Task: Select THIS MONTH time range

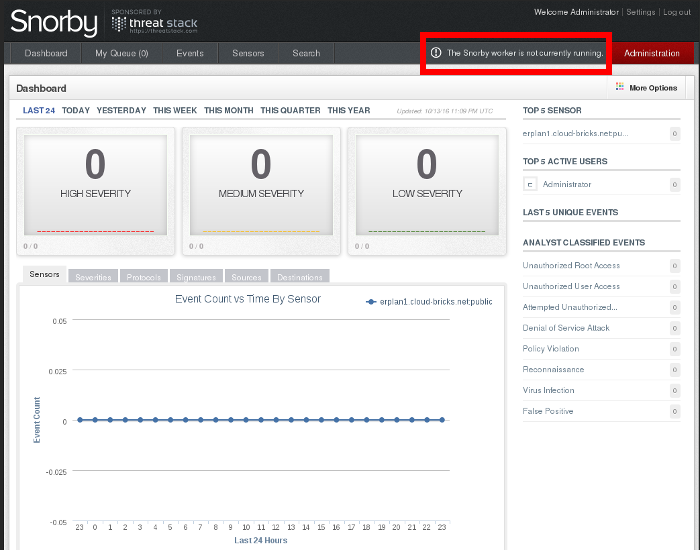Action: (229, 110)
